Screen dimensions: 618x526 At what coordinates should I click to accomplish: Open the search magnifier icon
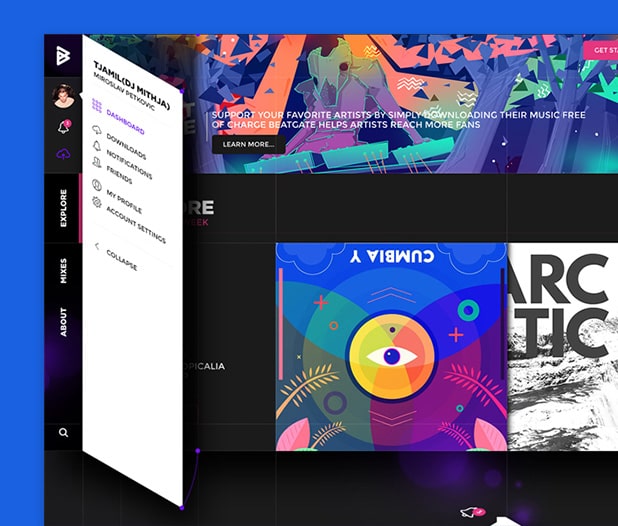[x=63, y=433]
